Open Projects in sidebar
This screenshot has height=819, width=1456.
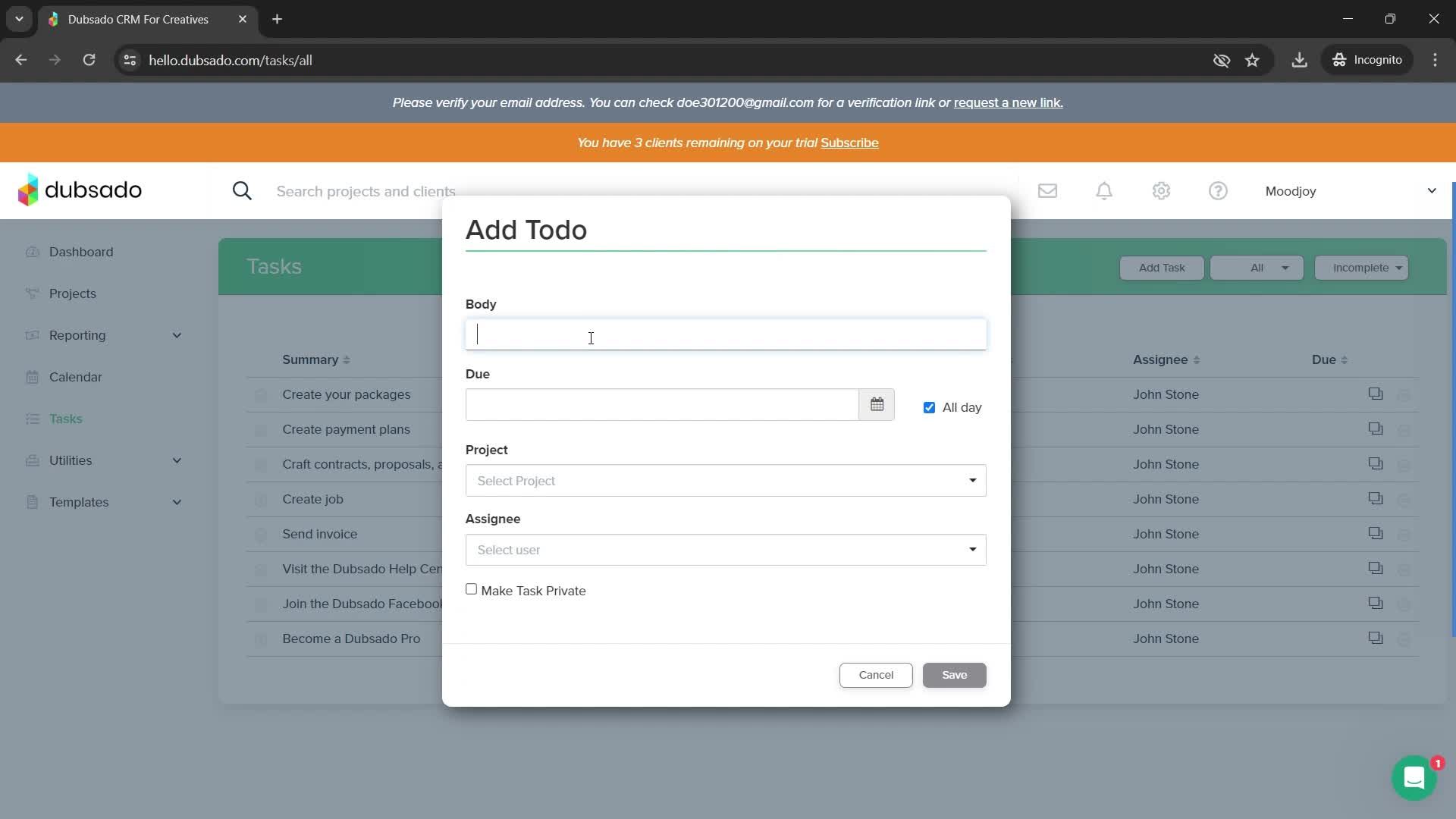pyautogui.click(x=72, y=293)
